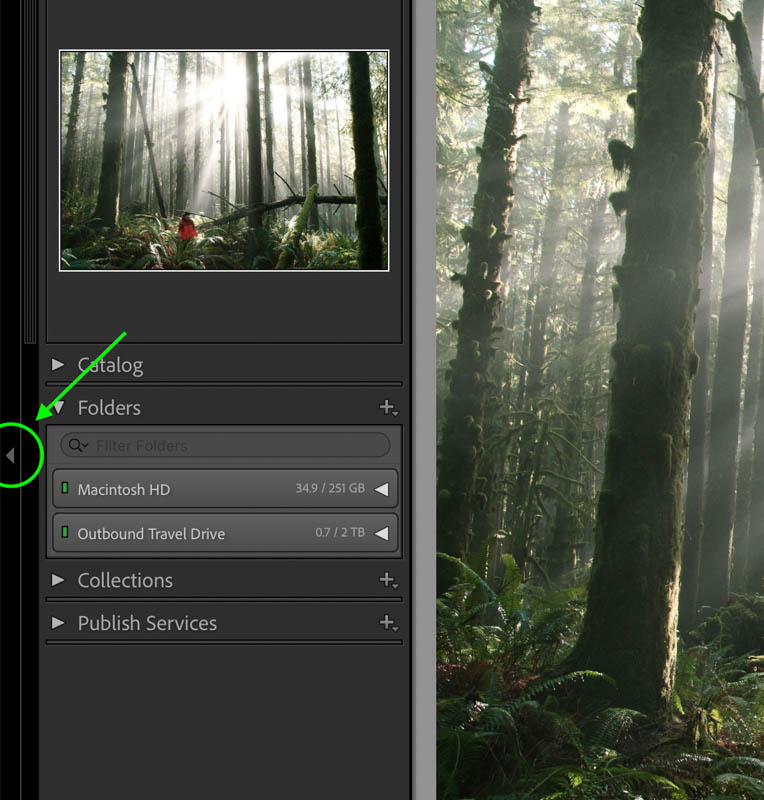
Task: Open the Folders plus menu
Action: 388,408
